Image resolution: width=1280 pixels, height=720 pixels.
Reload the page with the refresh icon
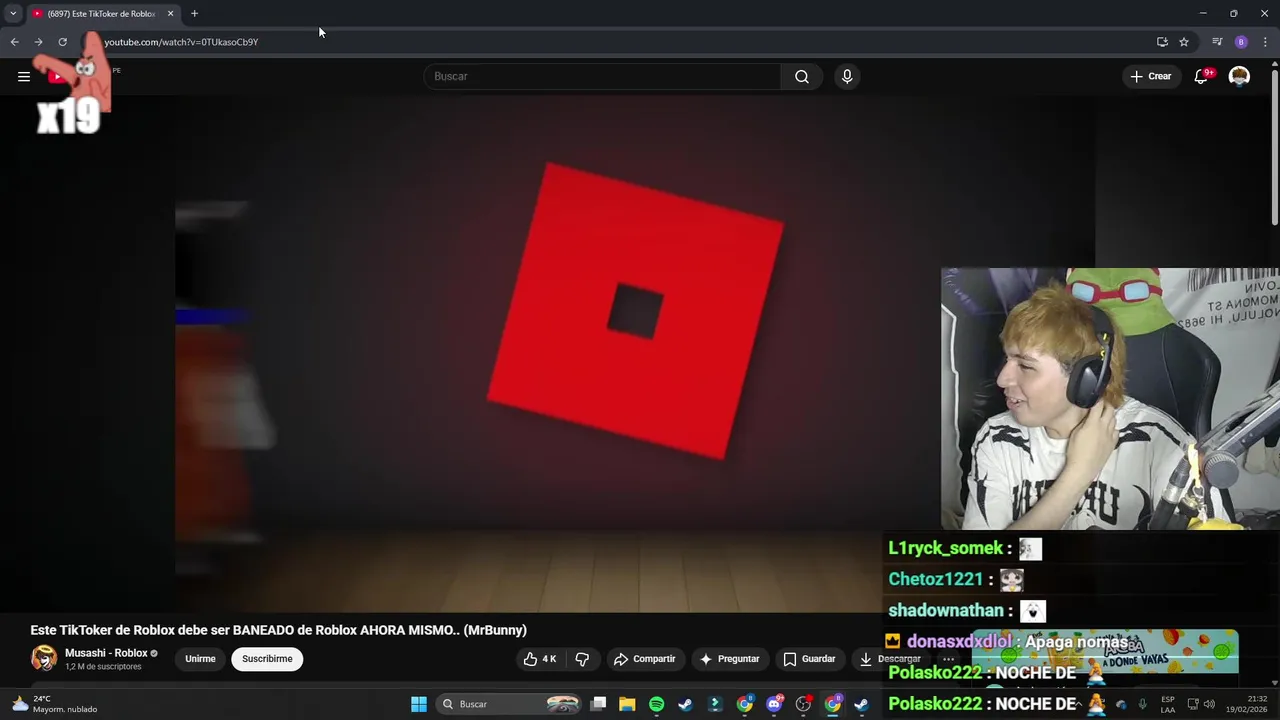pyautogui.click(x=62, y=42)
